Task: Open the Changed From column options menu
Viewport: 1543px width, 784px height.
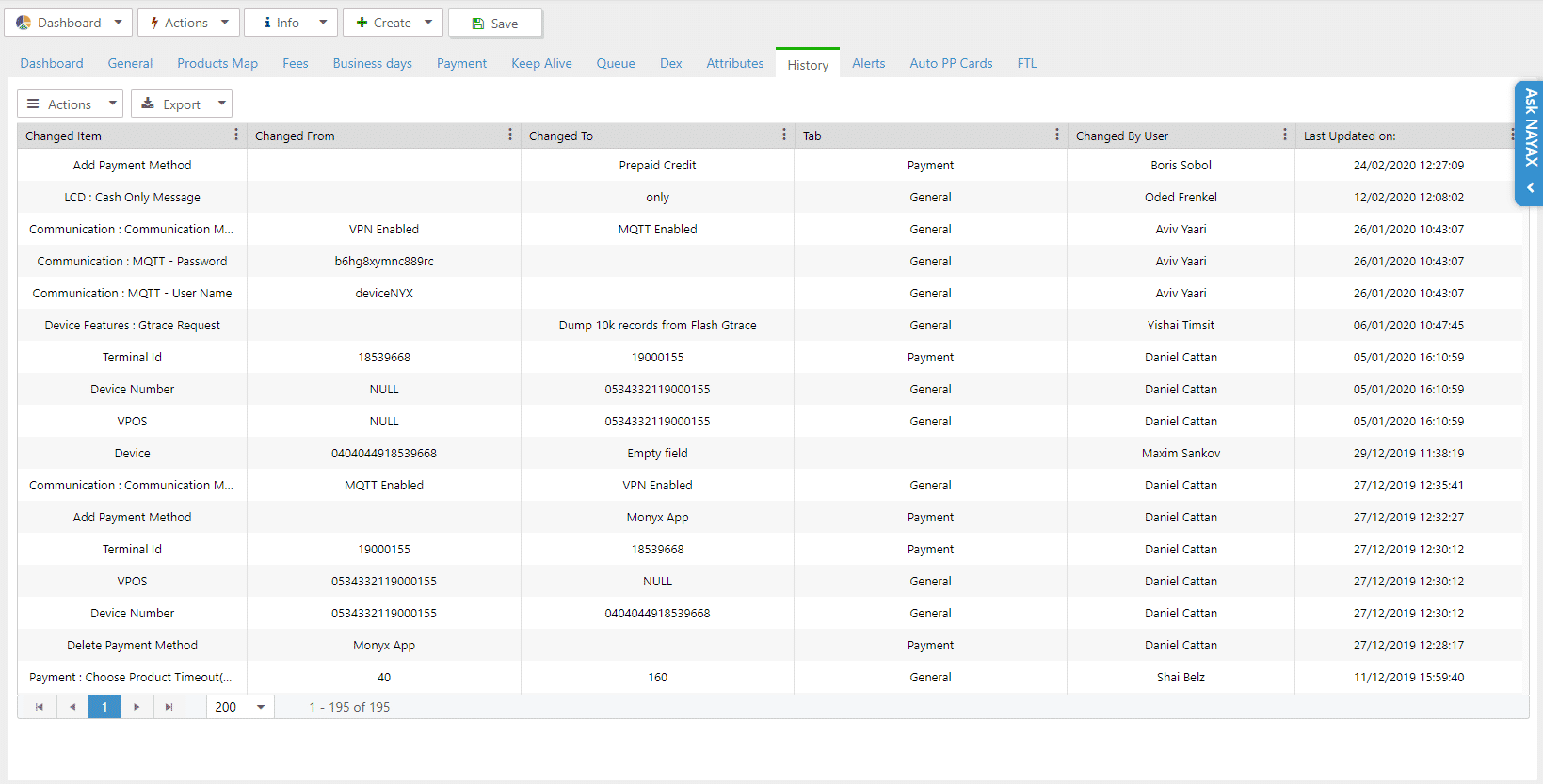Action: click(x=510, y=136)
